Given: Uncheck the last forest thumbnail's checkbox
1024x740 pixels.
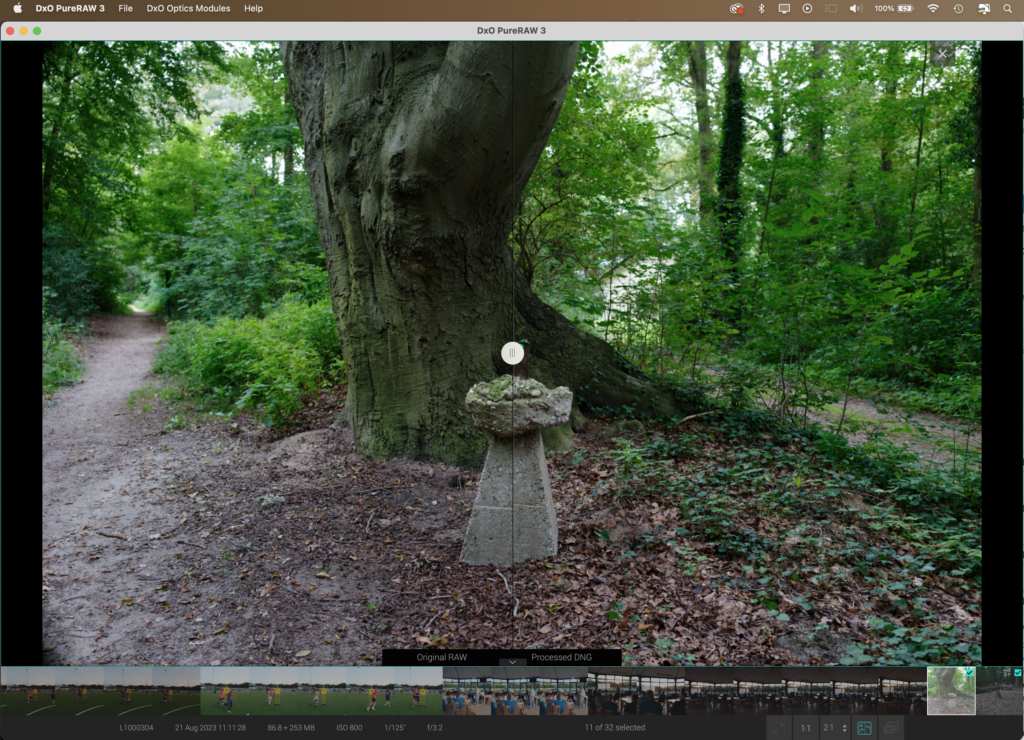Looking at the screenshot, I should pos(1018,672).
